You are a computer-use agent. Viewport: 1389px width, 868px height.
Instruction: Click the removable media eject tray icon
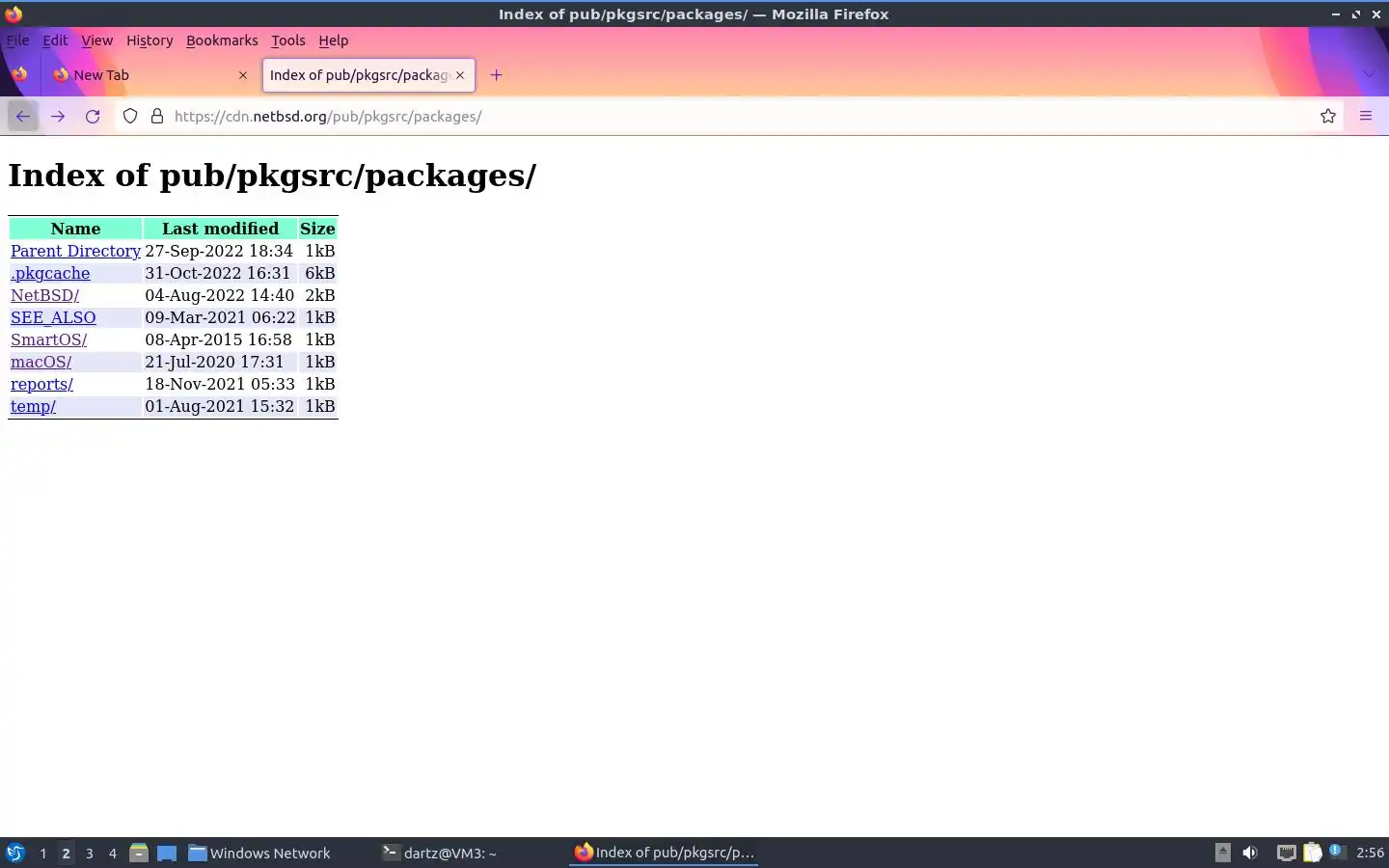pos(1222,853)
